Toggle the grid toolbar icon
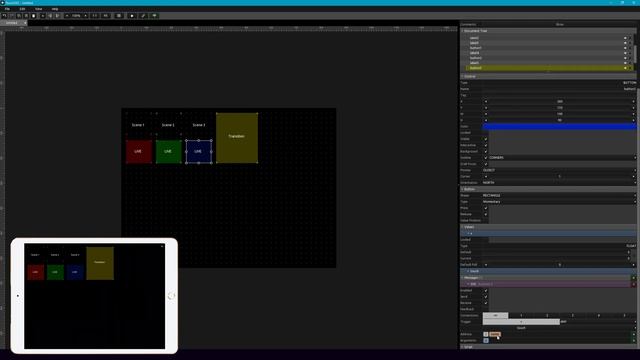640x360 pixels. tap(119, 16)
